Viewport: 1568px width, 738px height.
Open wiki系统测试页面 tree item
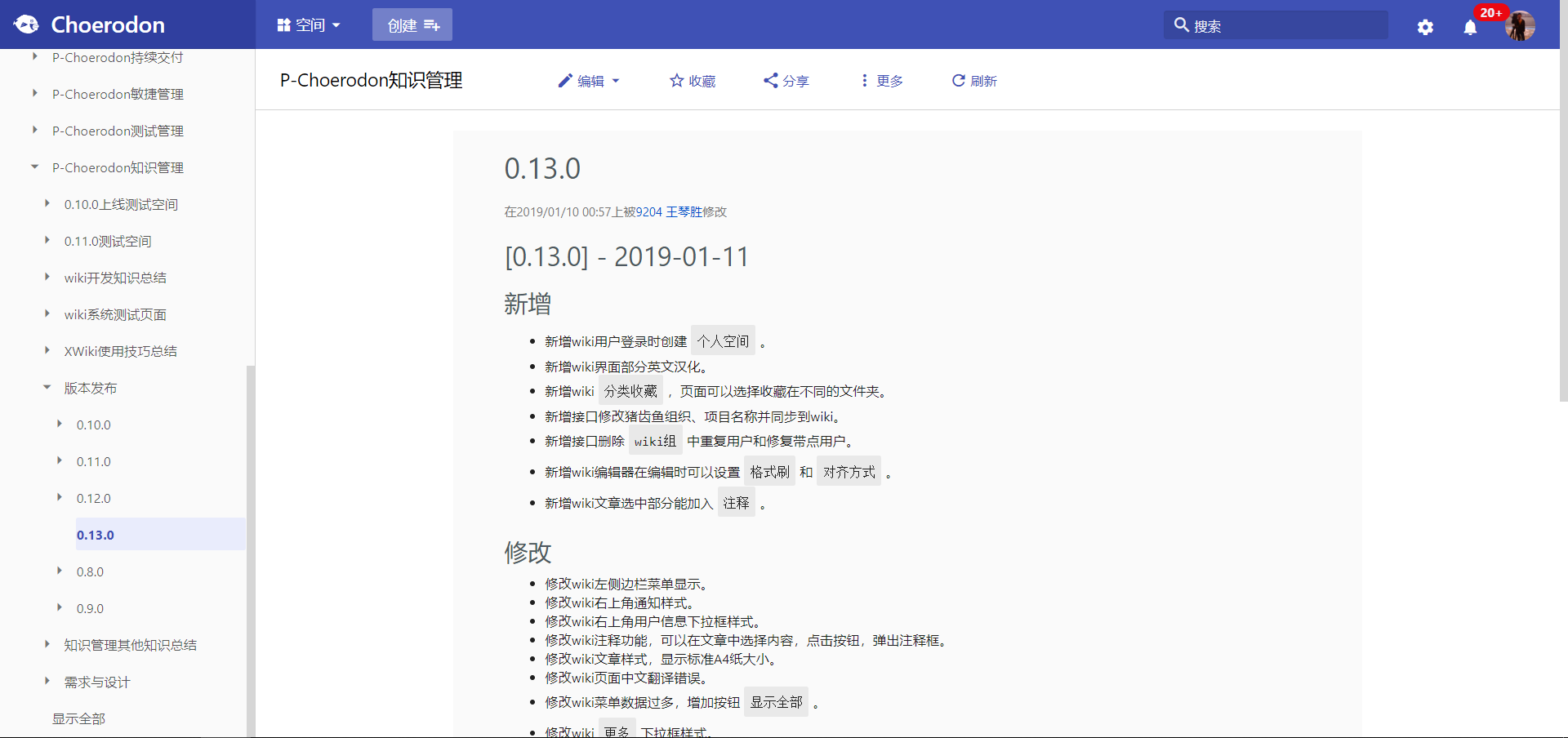(x=115, y=314)
